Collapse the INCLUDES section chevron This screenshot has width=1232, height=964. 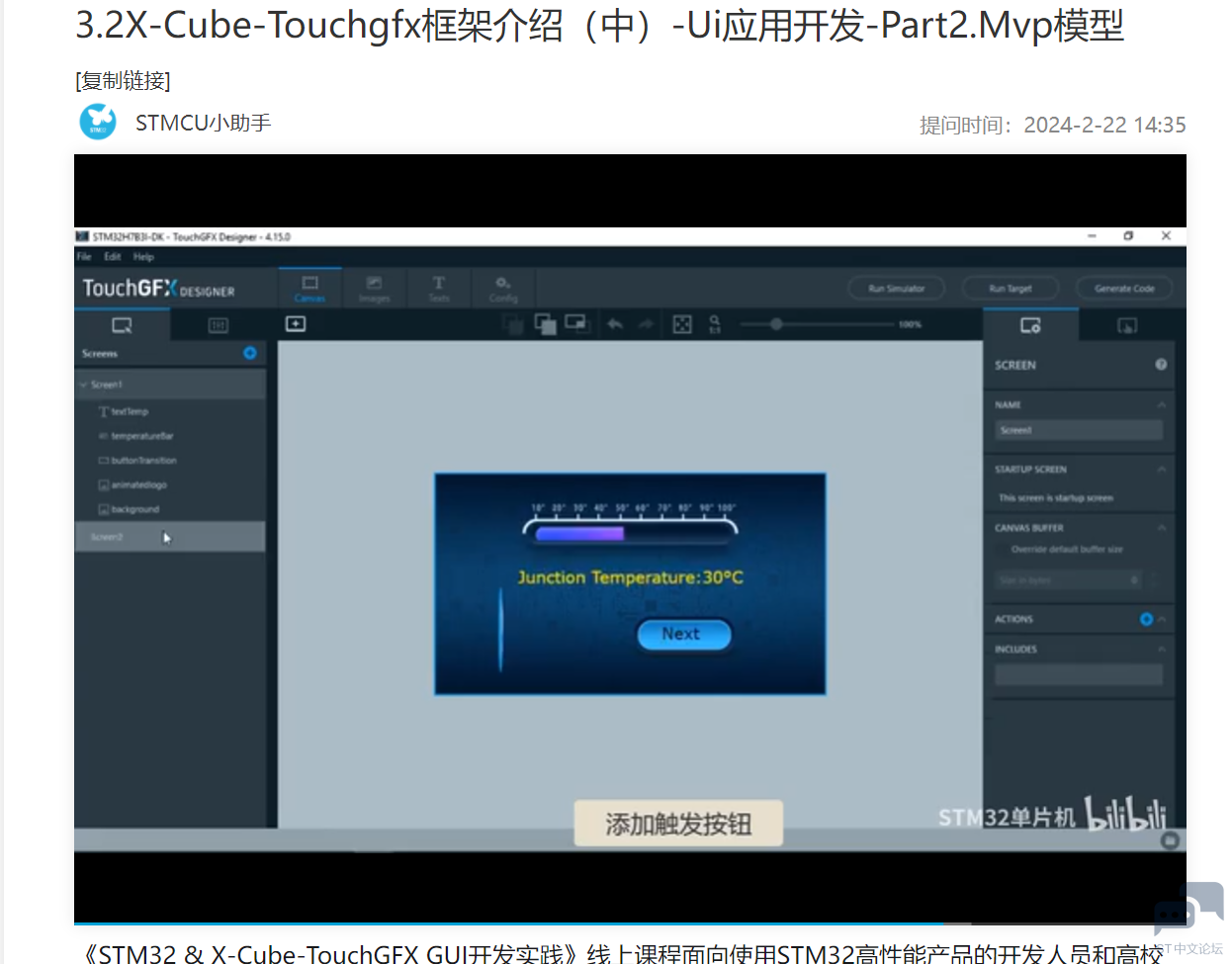pos(1161,649)
